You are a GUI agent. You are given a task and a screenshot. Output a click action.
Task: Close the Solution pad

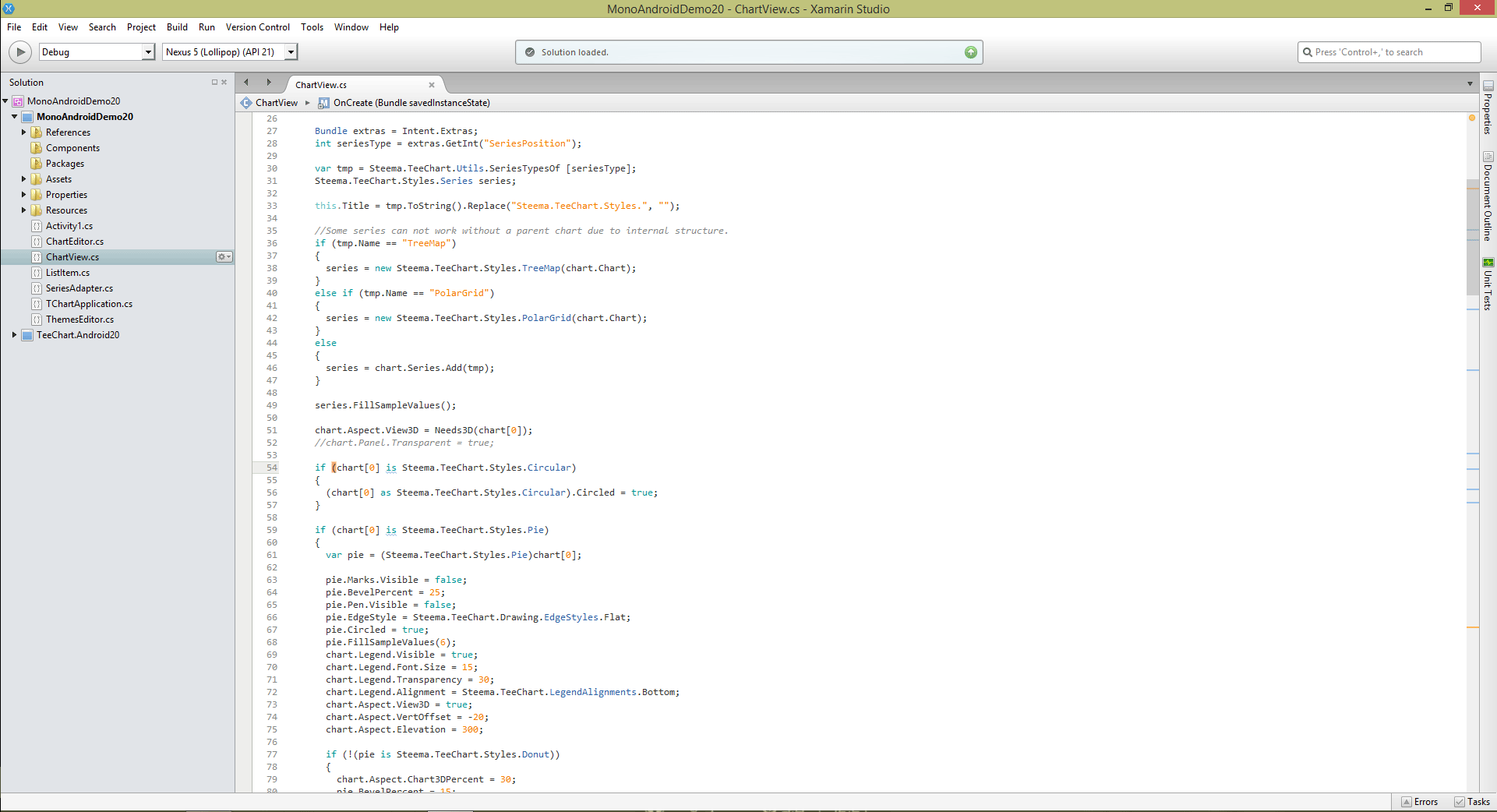(224, 82)
